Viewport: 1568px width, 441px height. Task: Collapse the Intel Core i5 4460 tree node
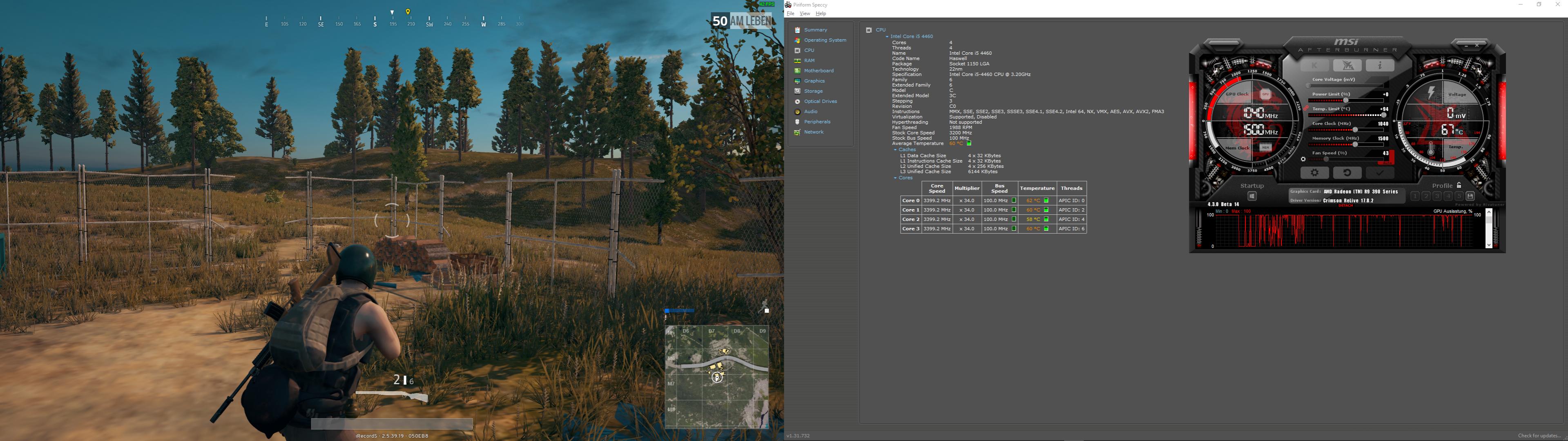(x=888, y=36)
